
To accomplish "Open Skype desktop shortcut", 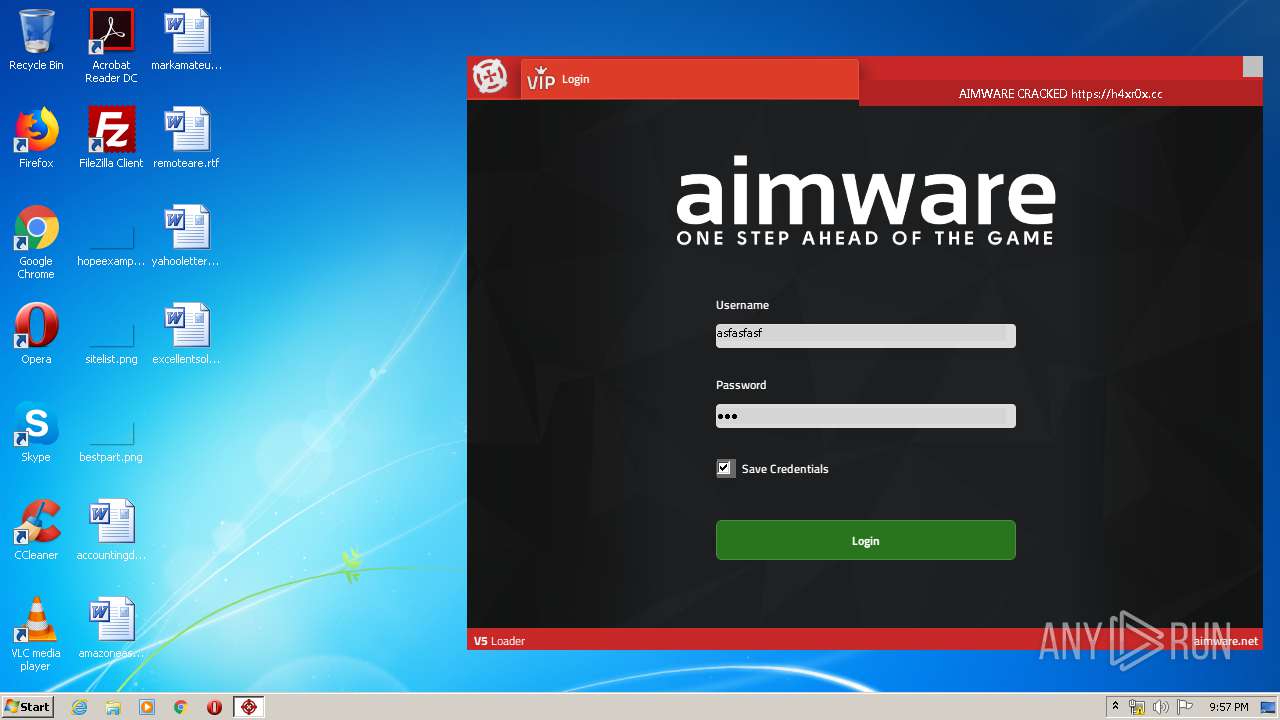I will point(36,432).
